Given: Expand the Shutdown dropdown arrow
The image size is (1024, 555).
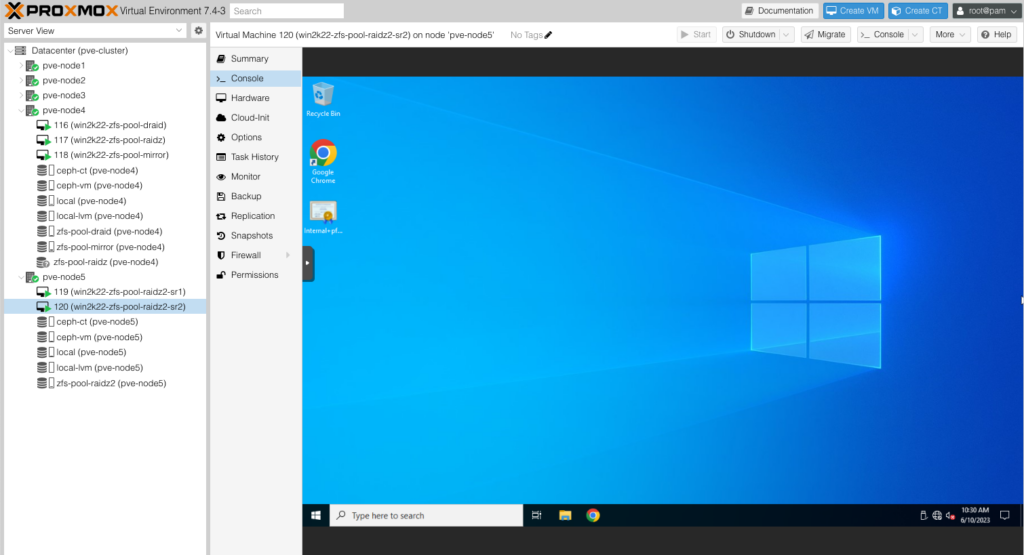Looking at the screenshot, I should (786, 35).
